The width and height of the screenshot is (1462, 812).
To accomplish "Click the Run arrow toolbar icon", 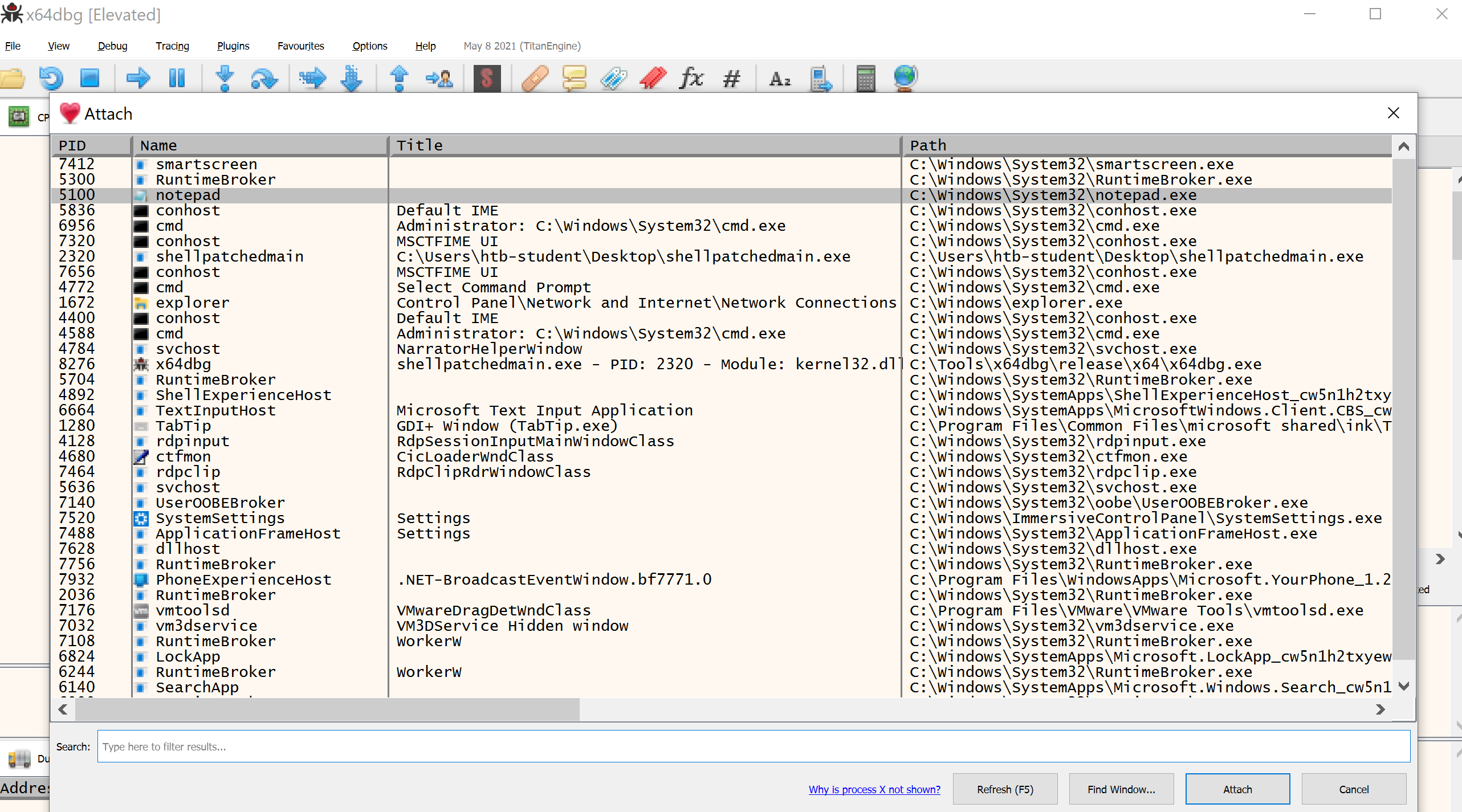I will (138, 78).
